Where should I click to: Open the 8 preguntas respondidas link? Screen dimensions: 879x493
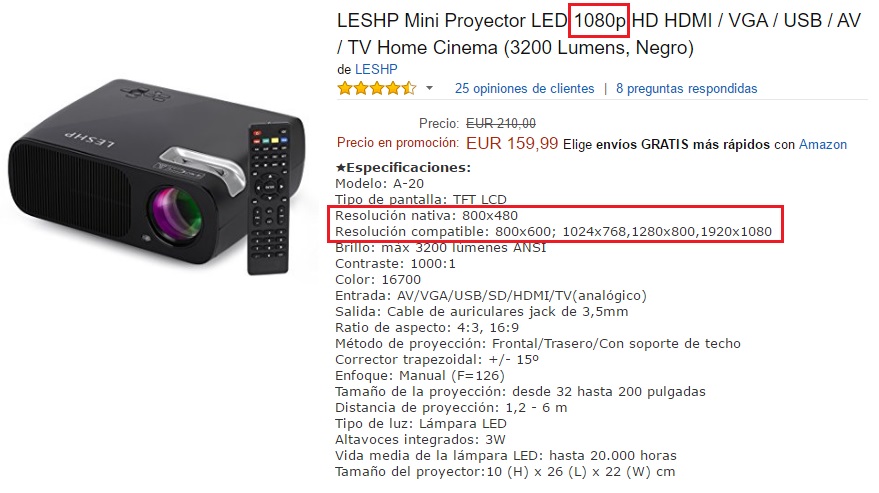tap(686, 89)
